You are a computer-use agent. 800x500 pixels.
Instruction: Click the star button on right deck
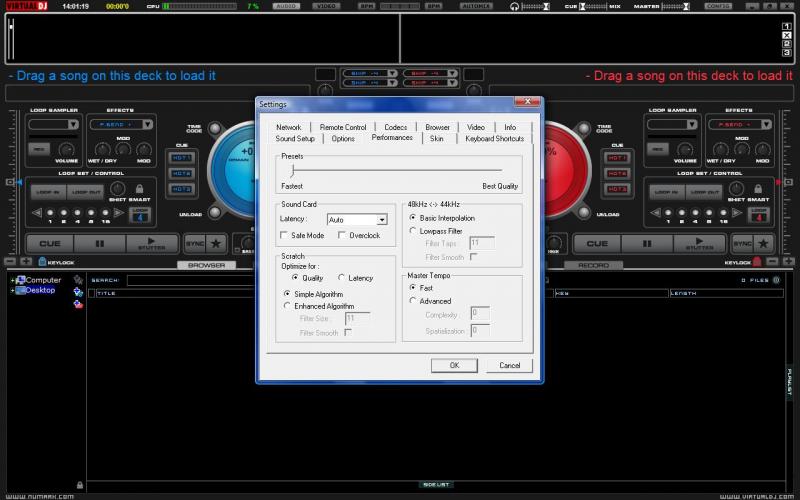[763, 244]
